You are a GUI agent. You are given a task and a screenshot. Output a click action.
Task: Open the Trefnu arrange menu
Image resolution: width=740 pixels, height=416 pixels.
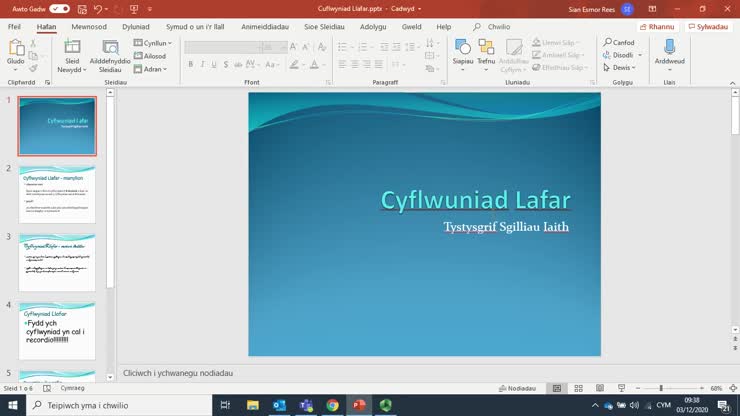point(486,55)
